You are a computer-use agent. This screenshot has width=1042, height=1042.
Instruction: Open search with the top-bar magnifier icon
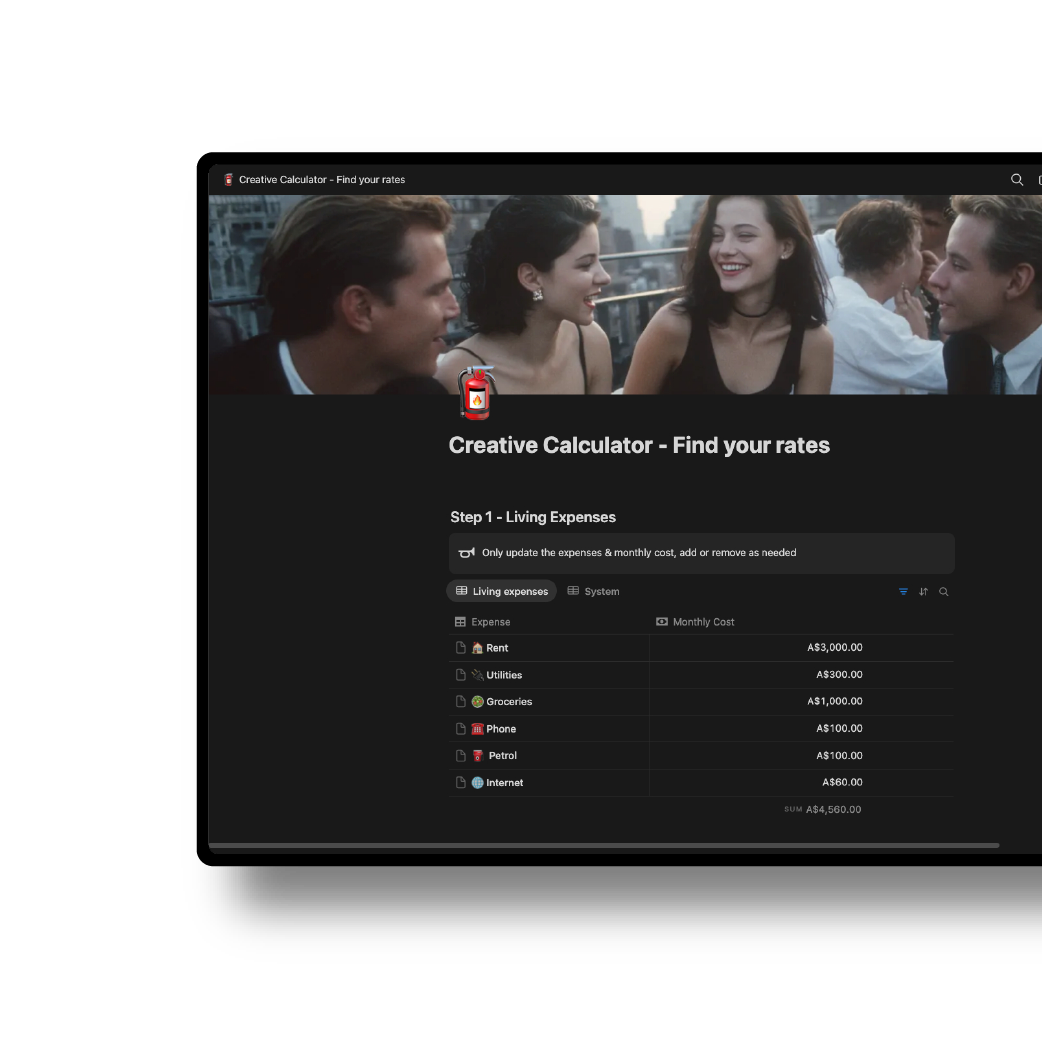tap(1017, 179)
